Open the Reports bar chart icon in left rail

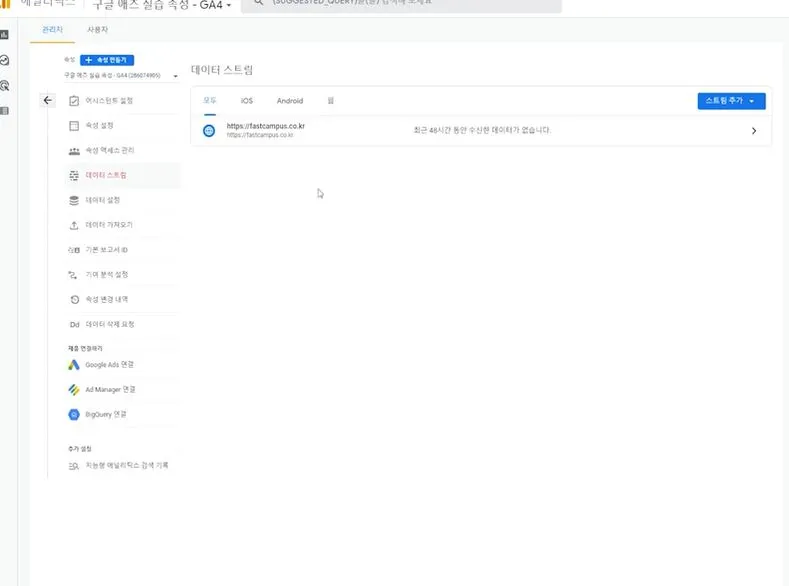tap(5, 35)
